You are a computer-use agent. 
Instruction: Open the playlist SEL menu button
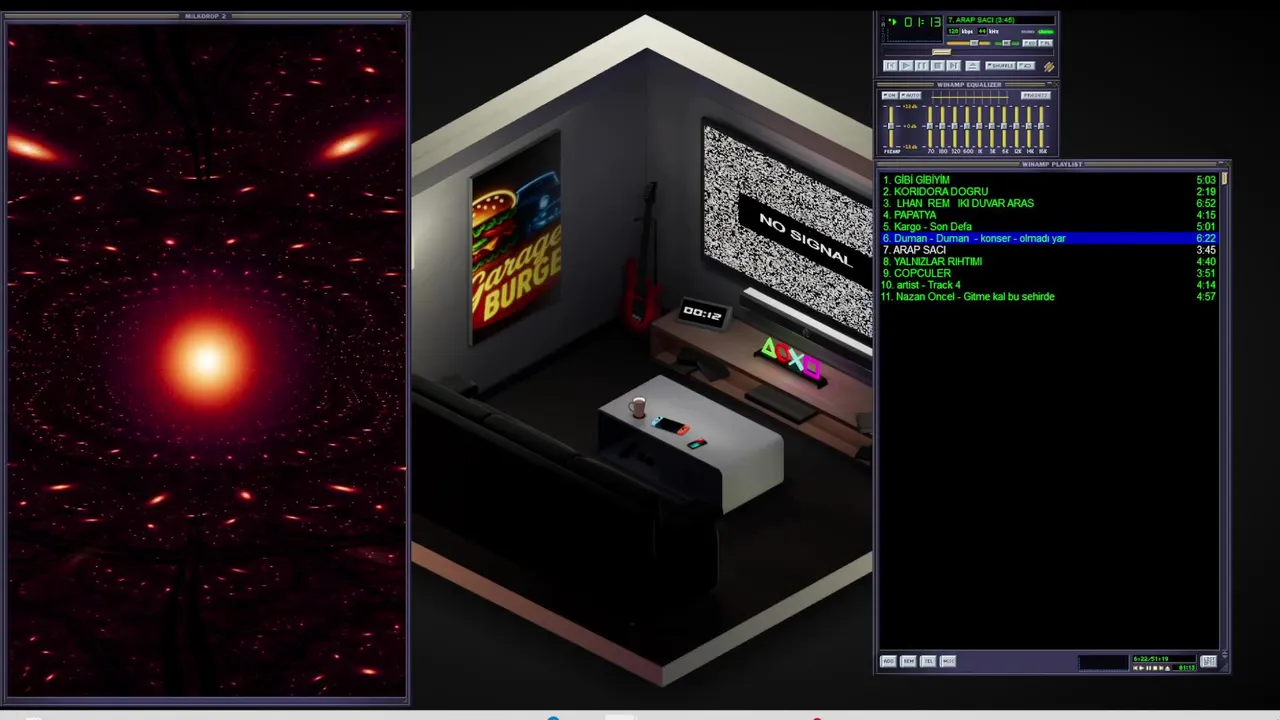[928, 661]
